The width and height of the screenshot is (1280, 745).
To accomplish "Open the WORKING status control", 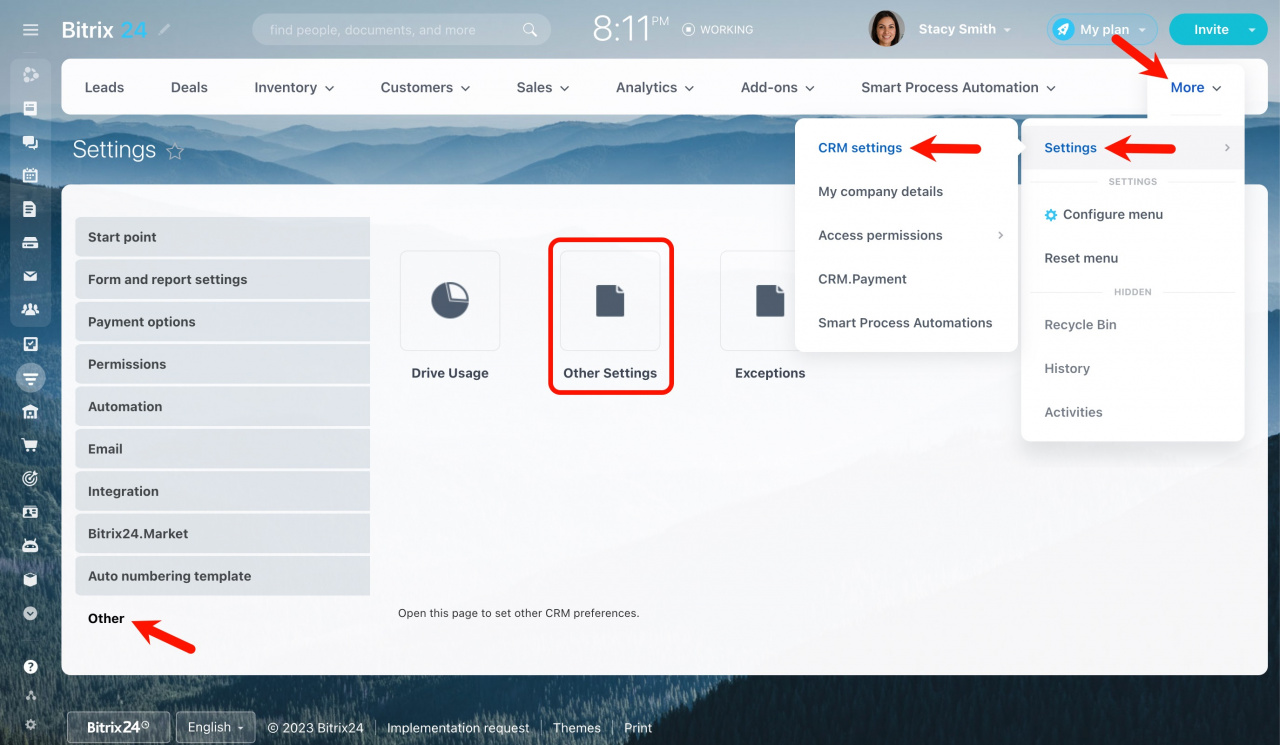I will pyautogui.click(x=717, y=30).
